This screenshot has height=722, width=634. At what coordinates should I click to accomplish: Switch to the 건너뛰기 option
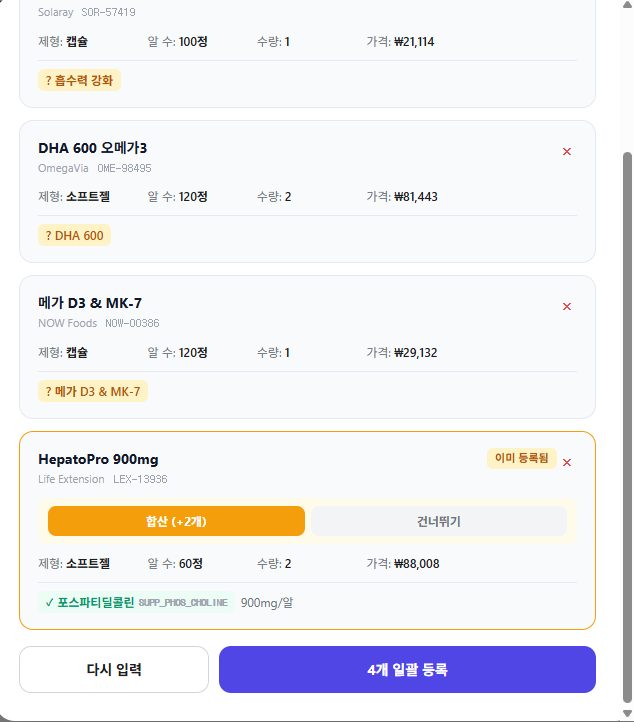point(439,521)
